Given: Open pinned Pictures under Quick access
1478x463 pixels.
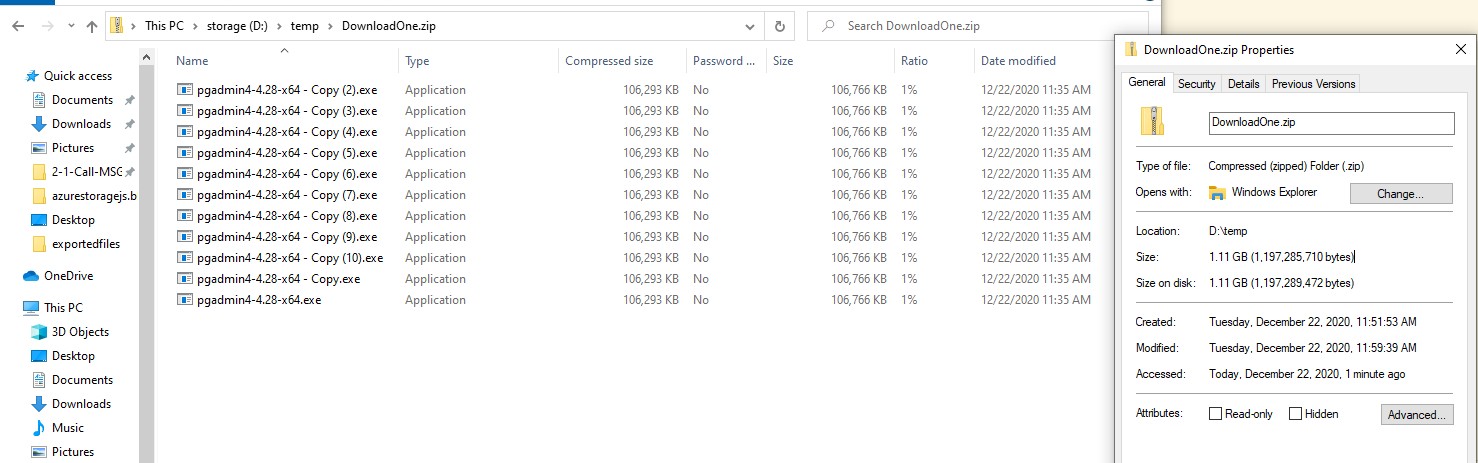Looking at the screenshot, I should [73, 148].
